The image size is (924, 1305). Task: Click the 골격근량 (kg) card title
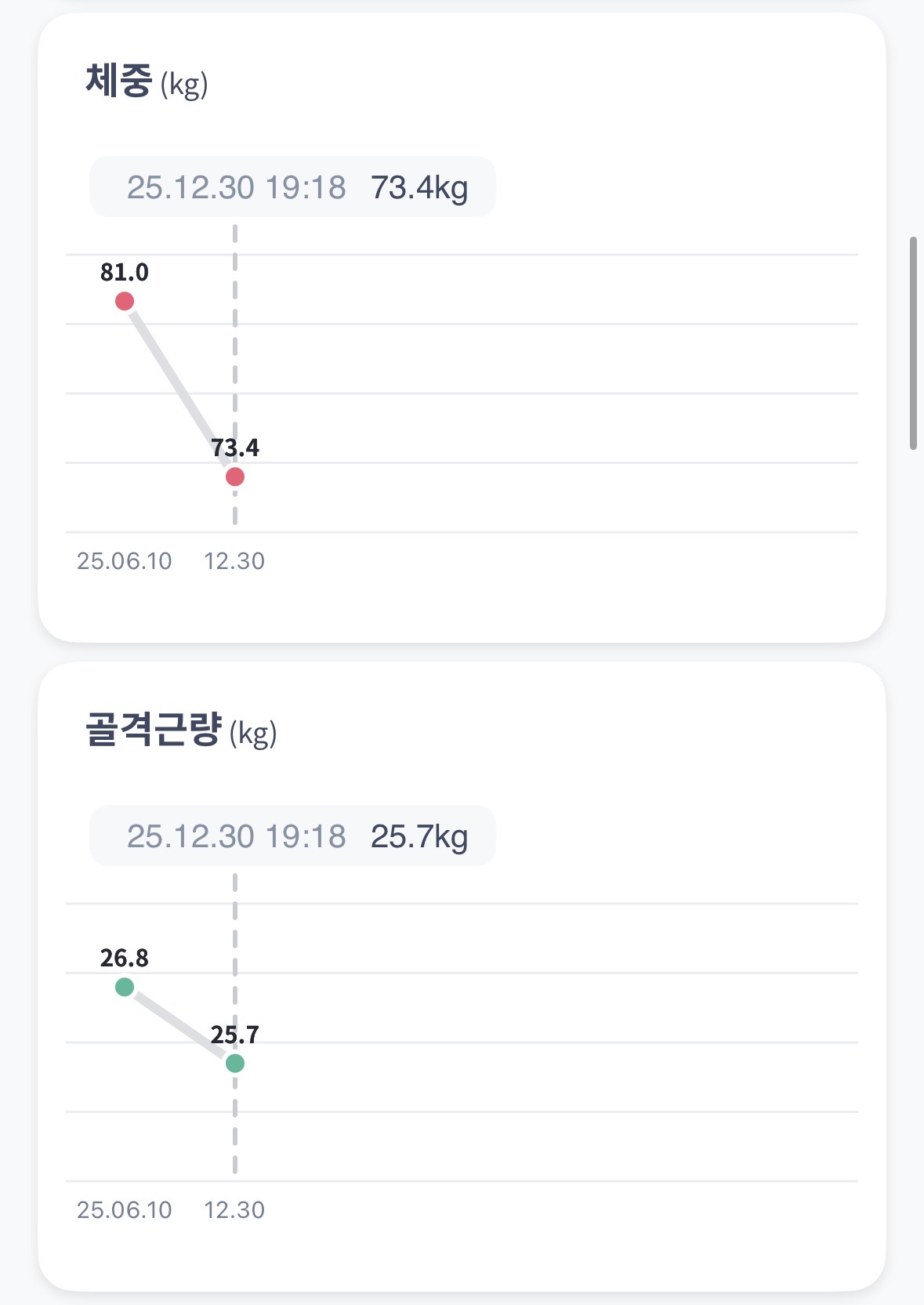(x=181, y=730)
